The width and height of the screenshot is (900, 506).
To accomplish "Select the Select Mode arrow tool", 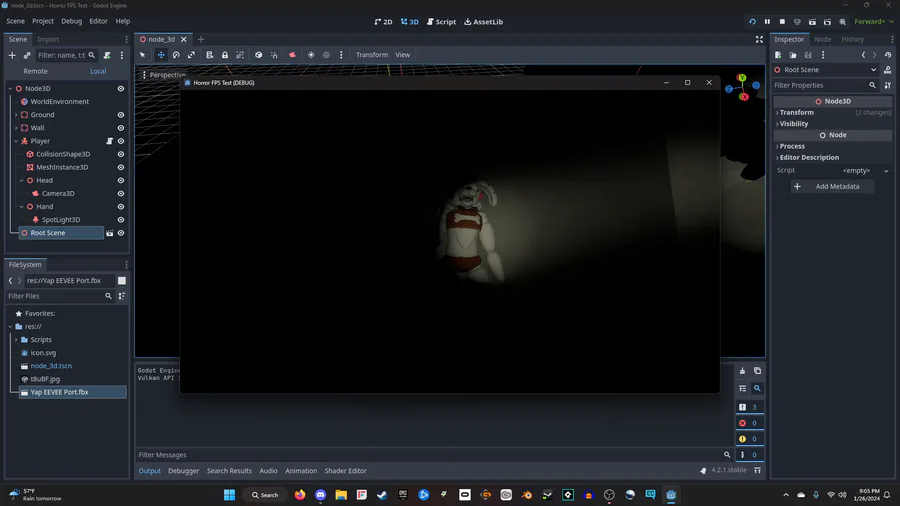I will tap(142, 55).
